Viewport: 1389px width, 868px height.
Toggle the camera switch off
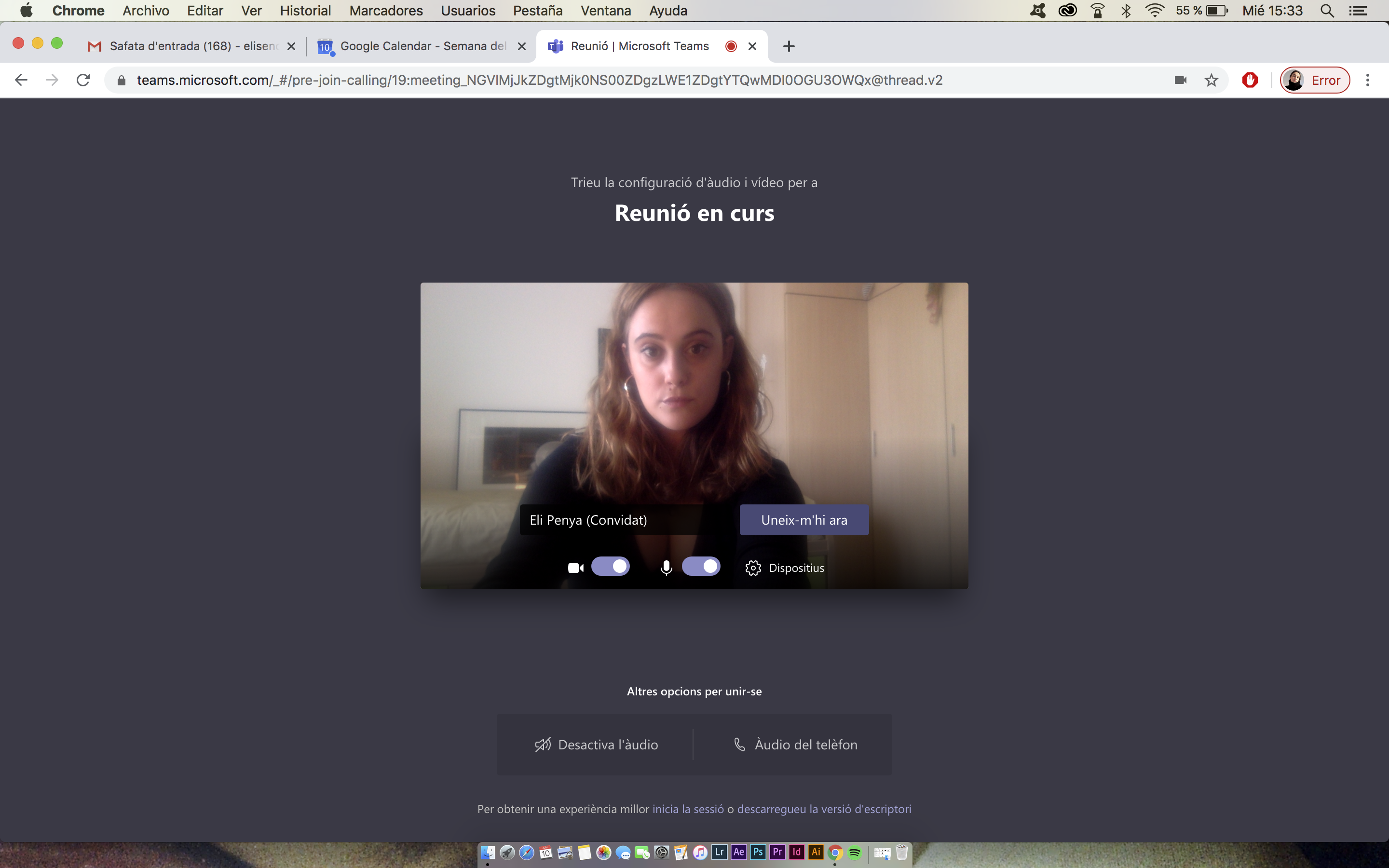click(x=610, y=567)
